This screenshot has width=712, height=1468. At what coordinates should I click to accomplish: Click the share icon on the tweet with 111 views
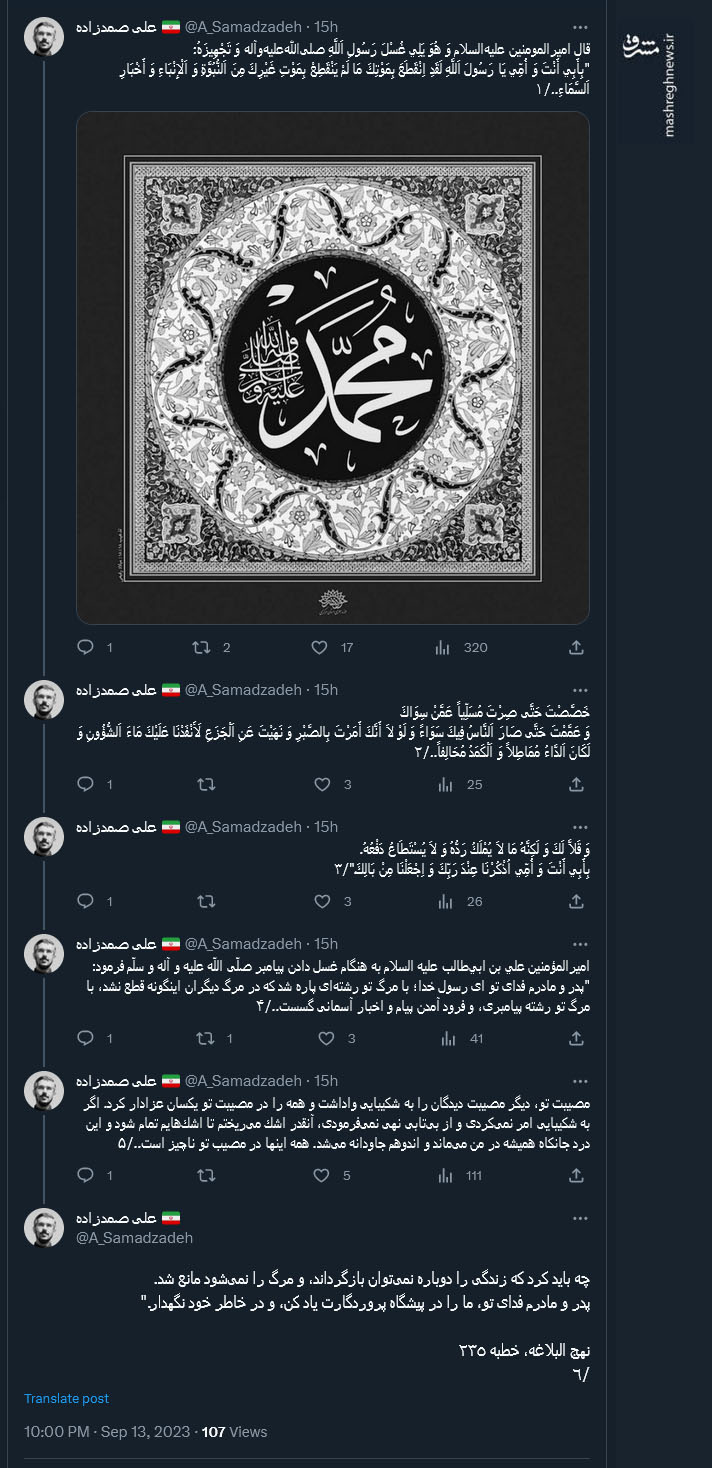[x=576, y=1175]
